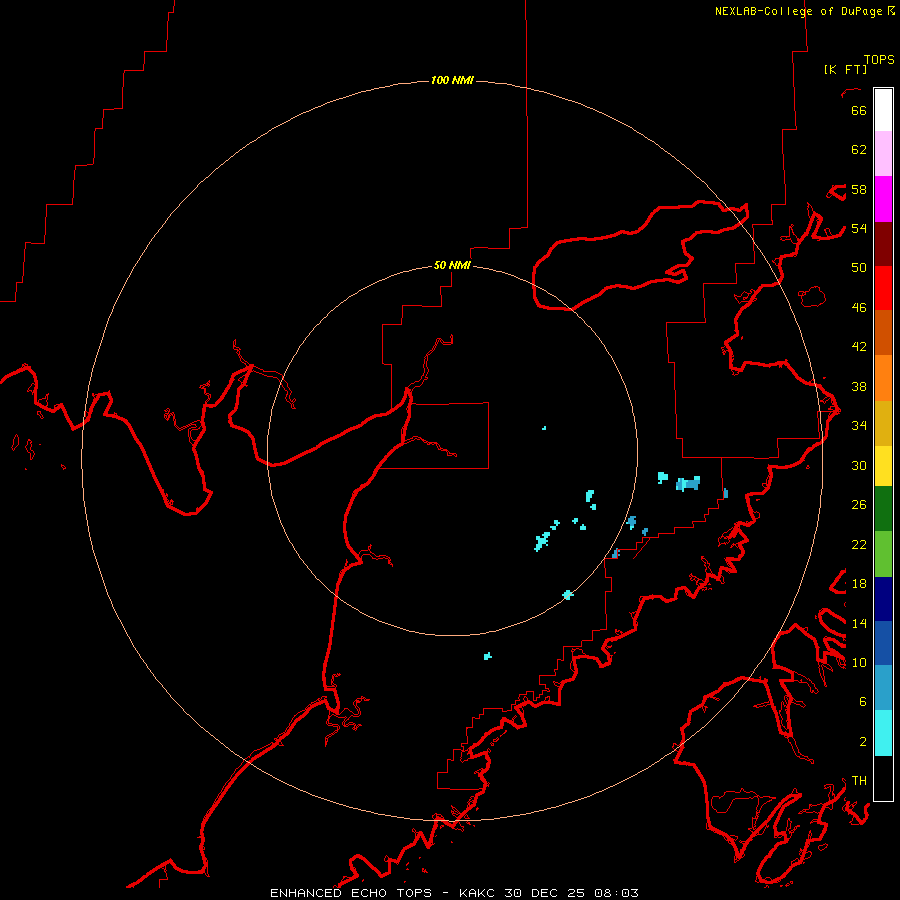Click the yellow 34 kft legend swatch
Image resolution: width=900 pixels, height=900 pixels.
883,466
